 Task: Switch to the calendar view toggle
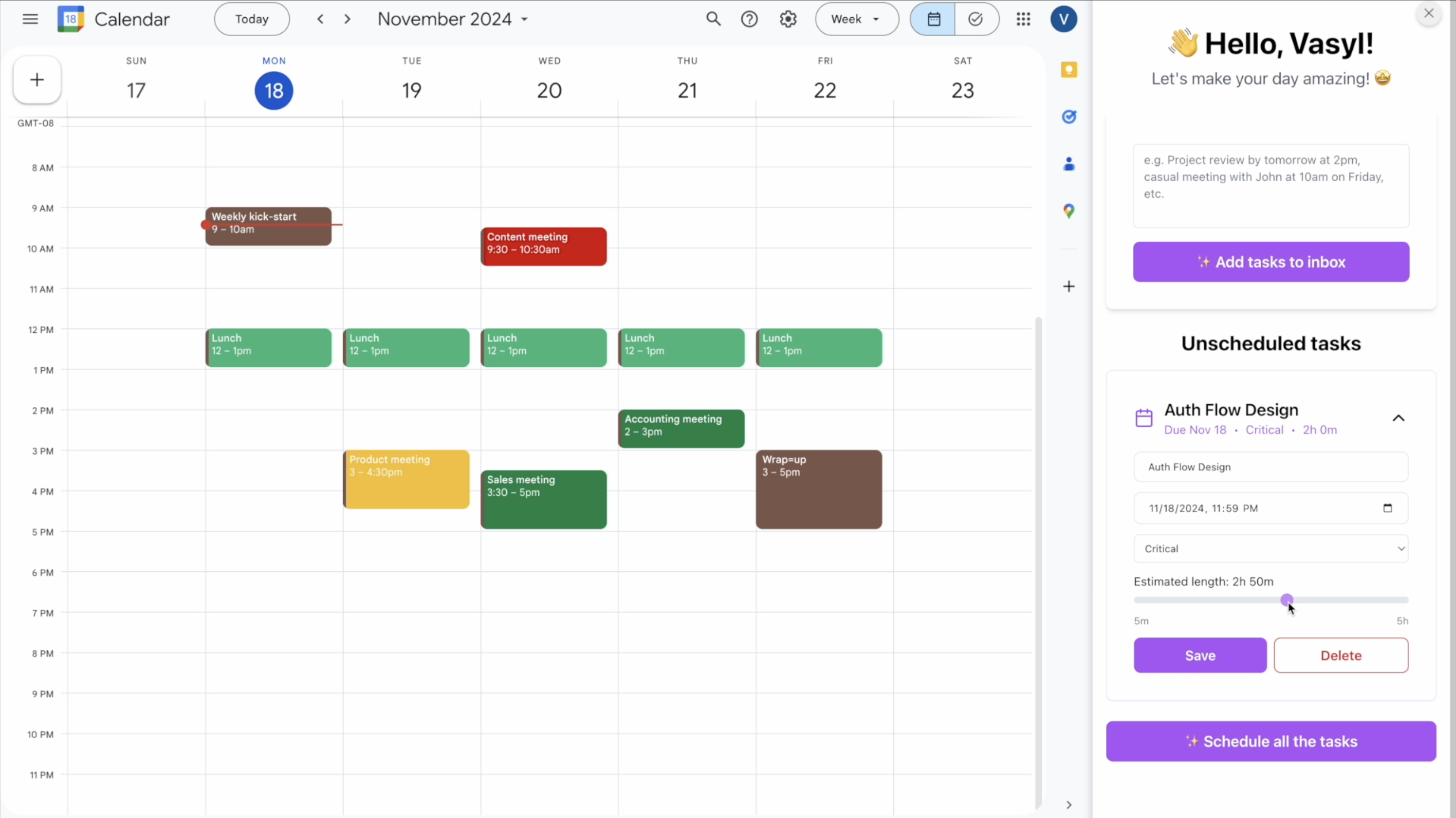tap(933, 19)
